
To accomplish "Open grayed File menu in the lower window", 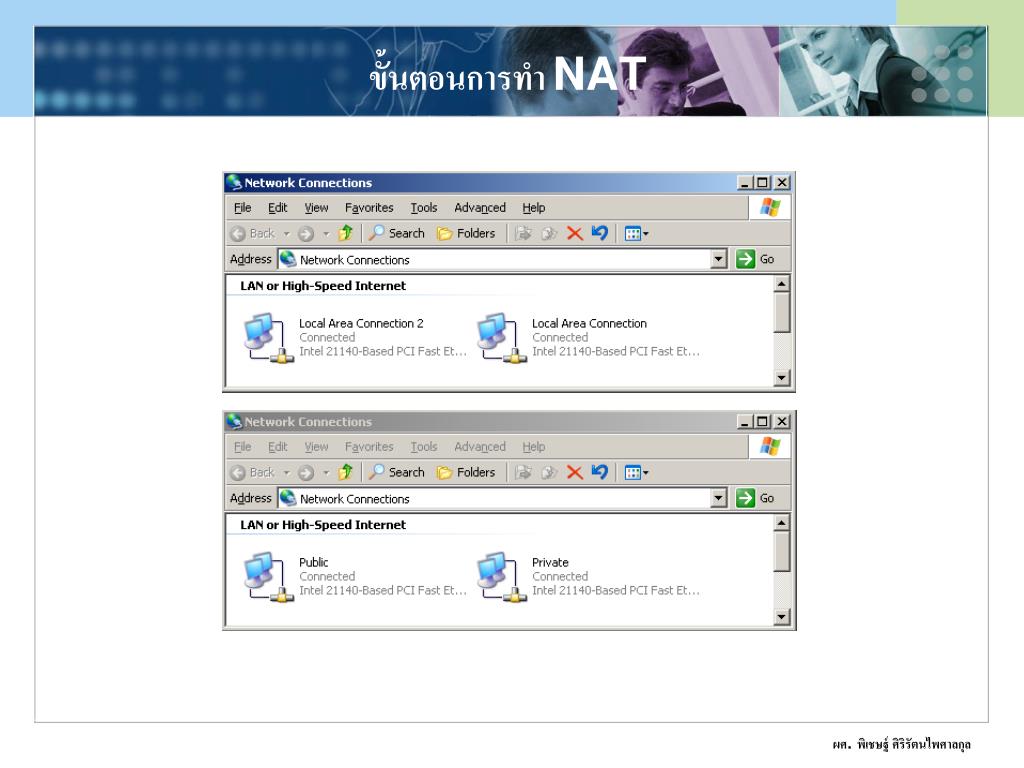I will pos(242,447).
